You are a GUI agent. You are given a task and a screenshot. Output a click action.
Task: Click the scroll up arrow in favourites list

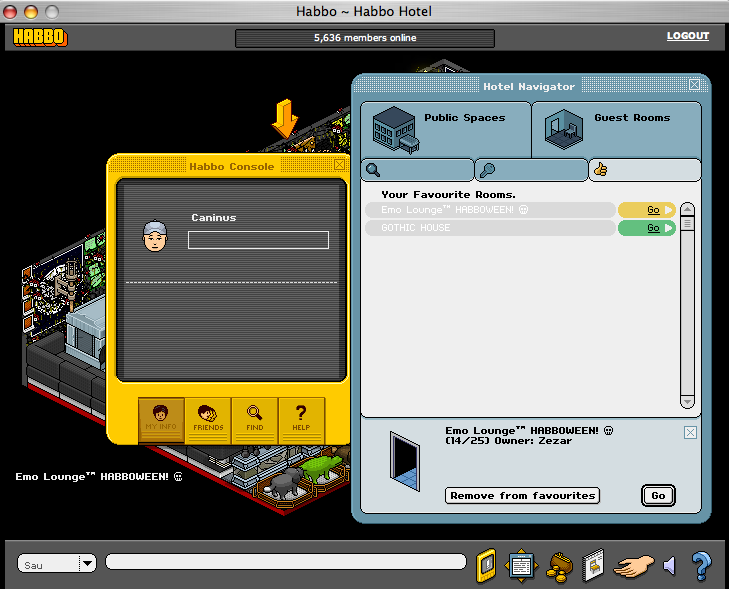click(688, 210)
